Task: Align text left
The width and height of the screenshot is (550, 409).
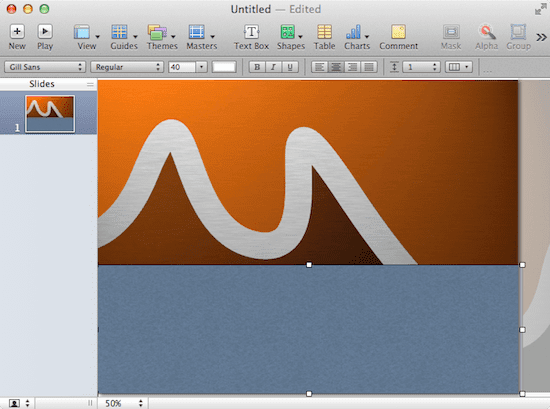Action: click(319, 67)
